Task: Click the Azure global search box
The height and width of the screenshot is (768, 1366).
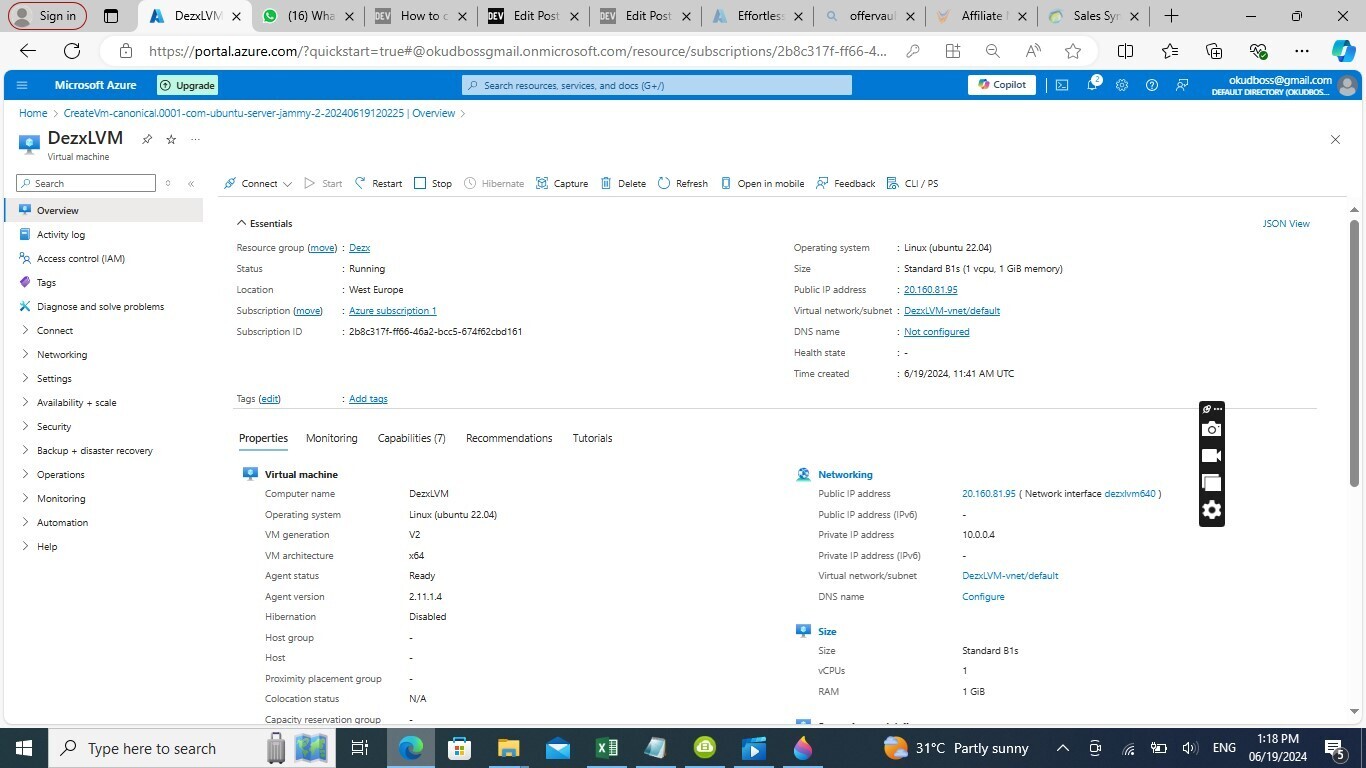Action: point(657,85)
